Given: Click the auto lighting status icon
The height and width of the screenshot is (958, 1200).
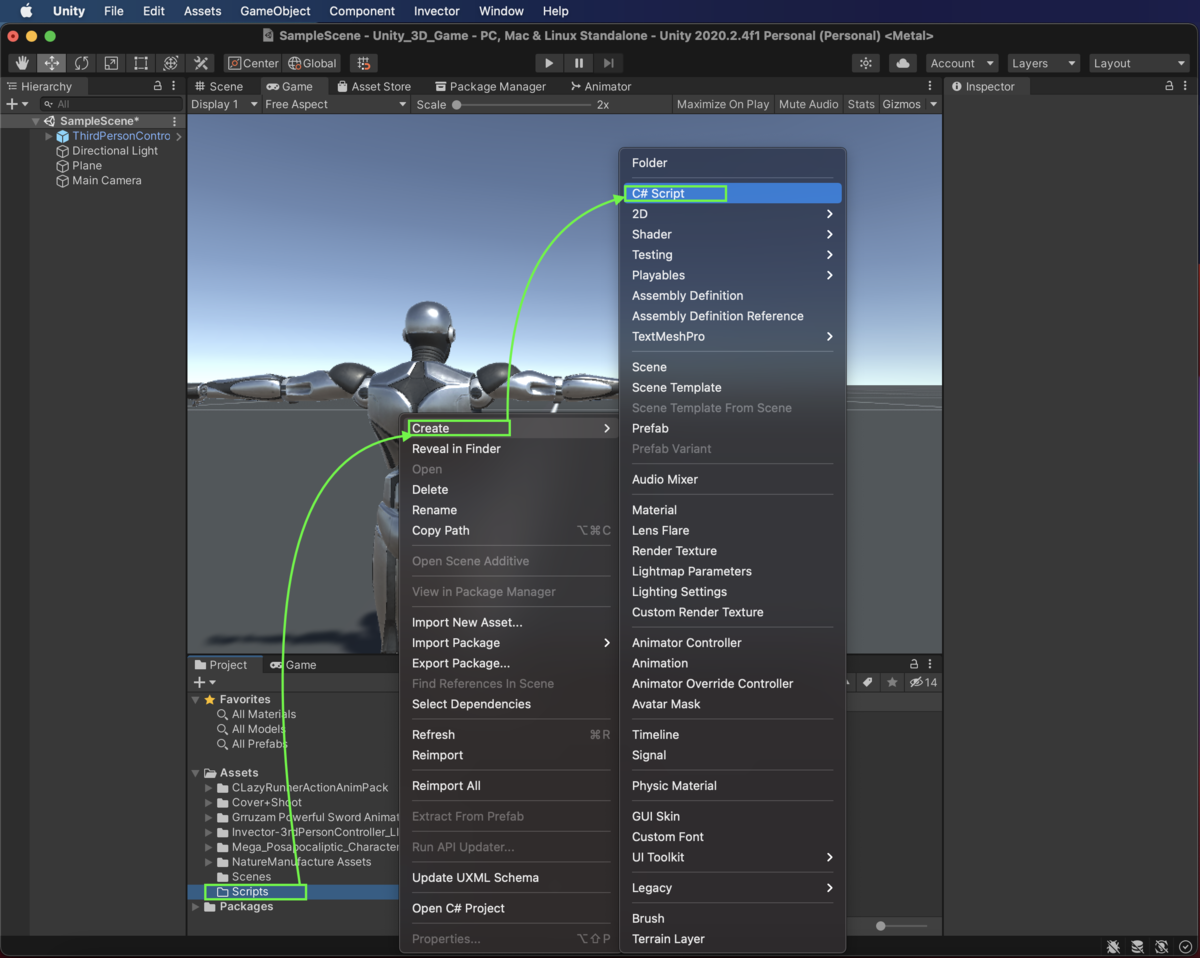Looking at the screenshot, I should pos(1161,946).
